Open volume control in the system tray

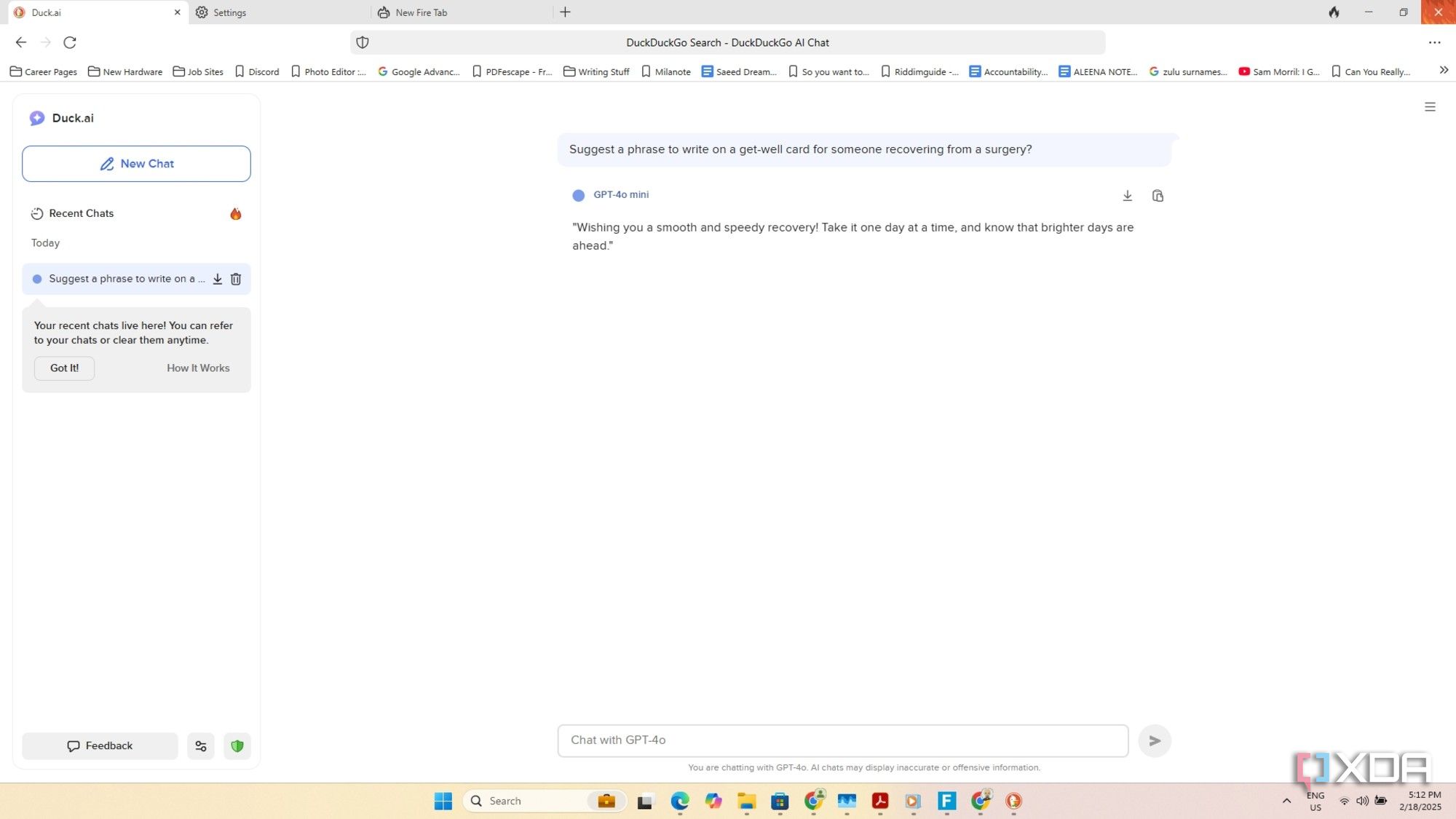1362,801
